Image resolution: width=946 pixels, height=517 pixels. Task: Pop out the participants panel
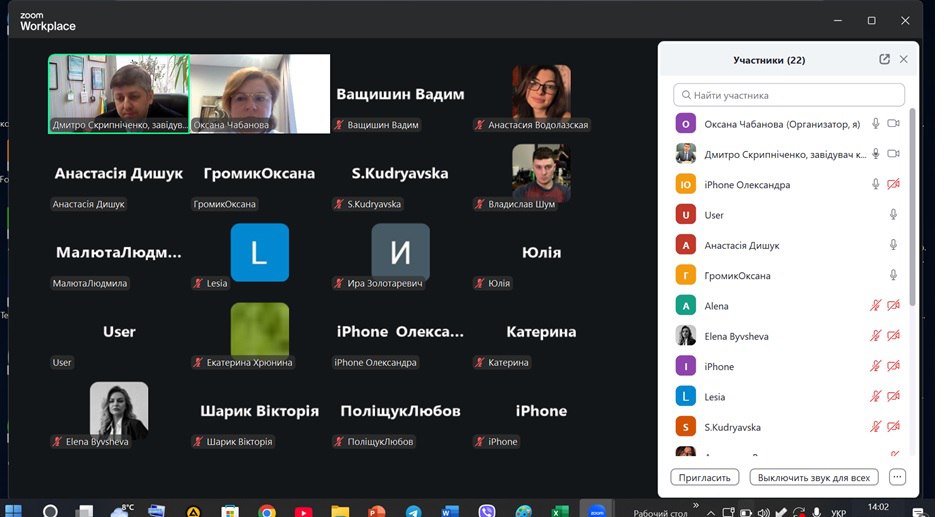tap(884, 60)
